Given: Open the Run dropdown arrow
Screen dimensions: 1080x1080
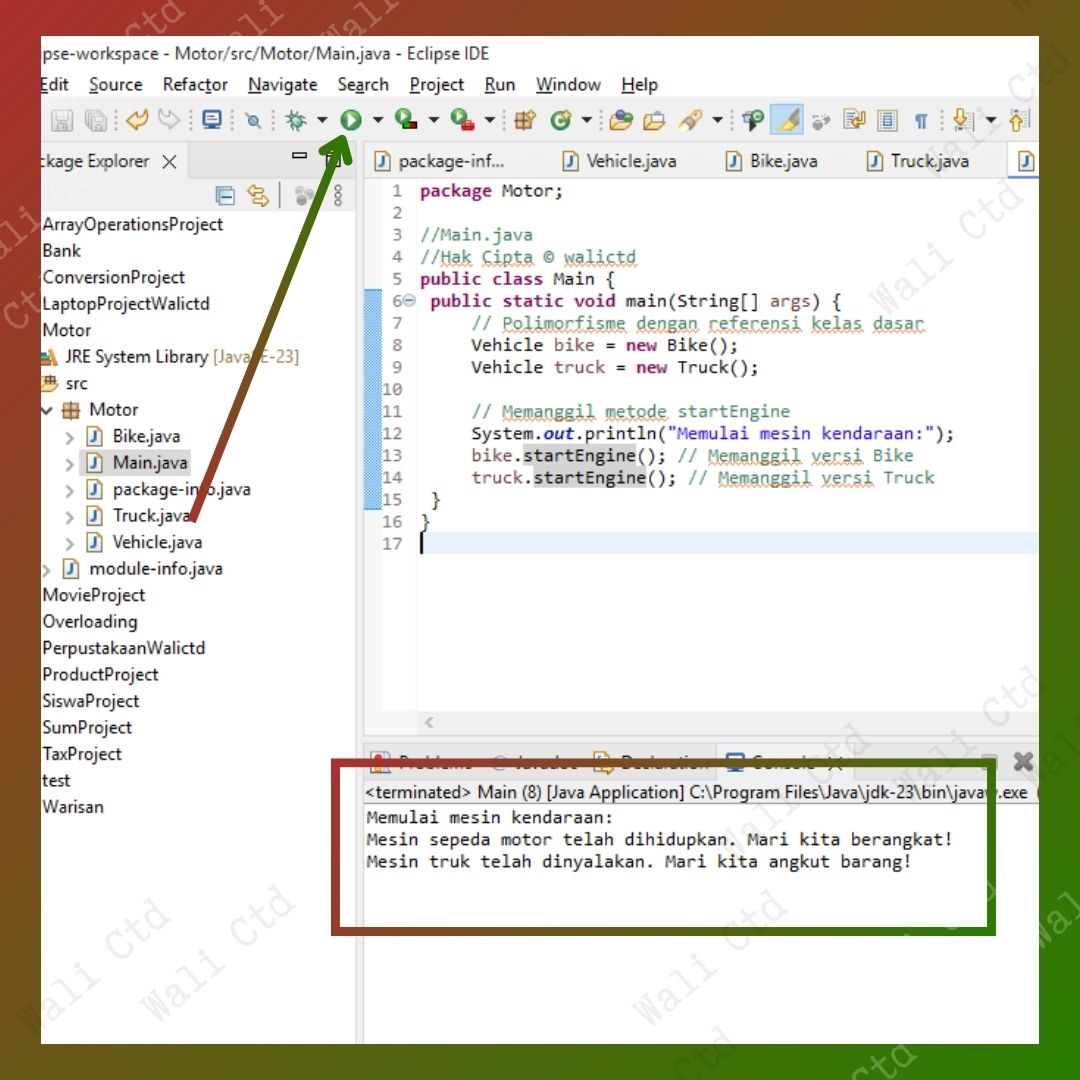Looking at the screenshot, I should [x=377, y=121].
